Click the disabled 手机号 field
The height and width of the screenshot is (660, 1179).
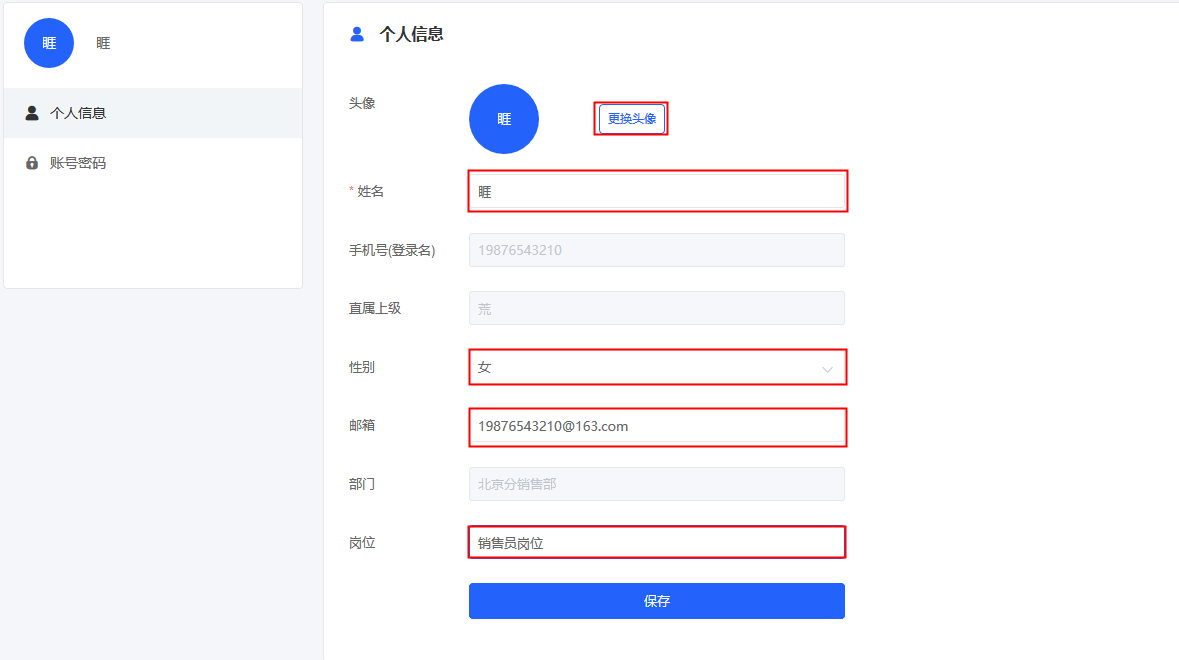point(656,250)
